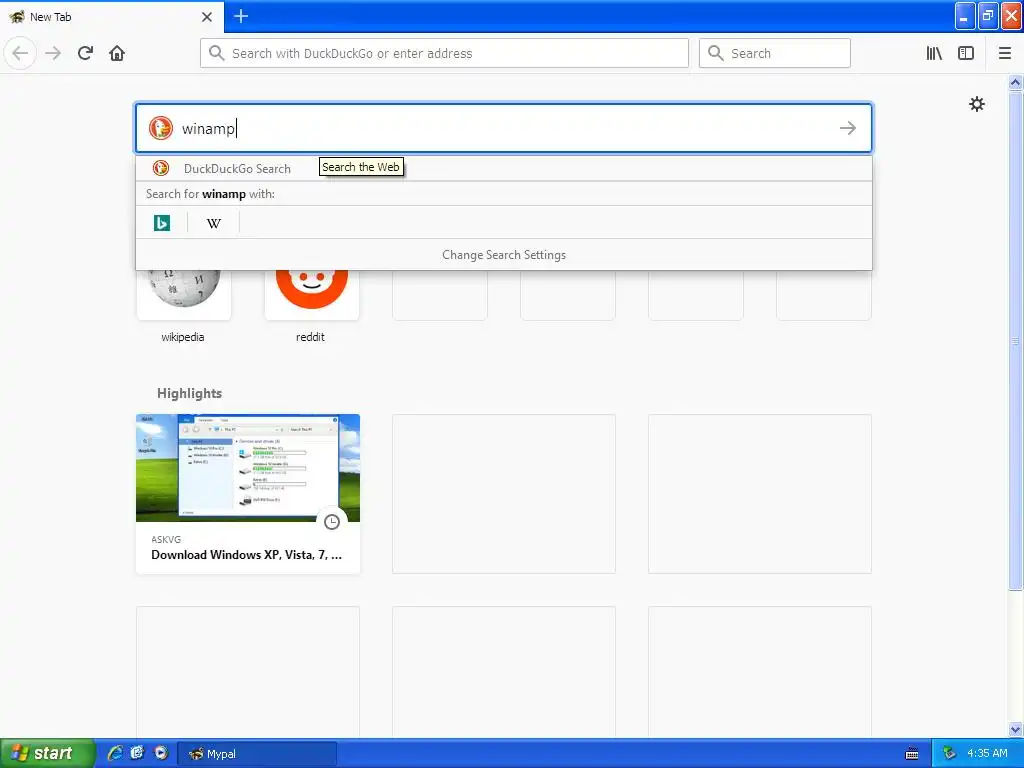Open the hamburger application menu
Image resolution: width=1024 pixels, height=768 pixels.
[1004, 53]
